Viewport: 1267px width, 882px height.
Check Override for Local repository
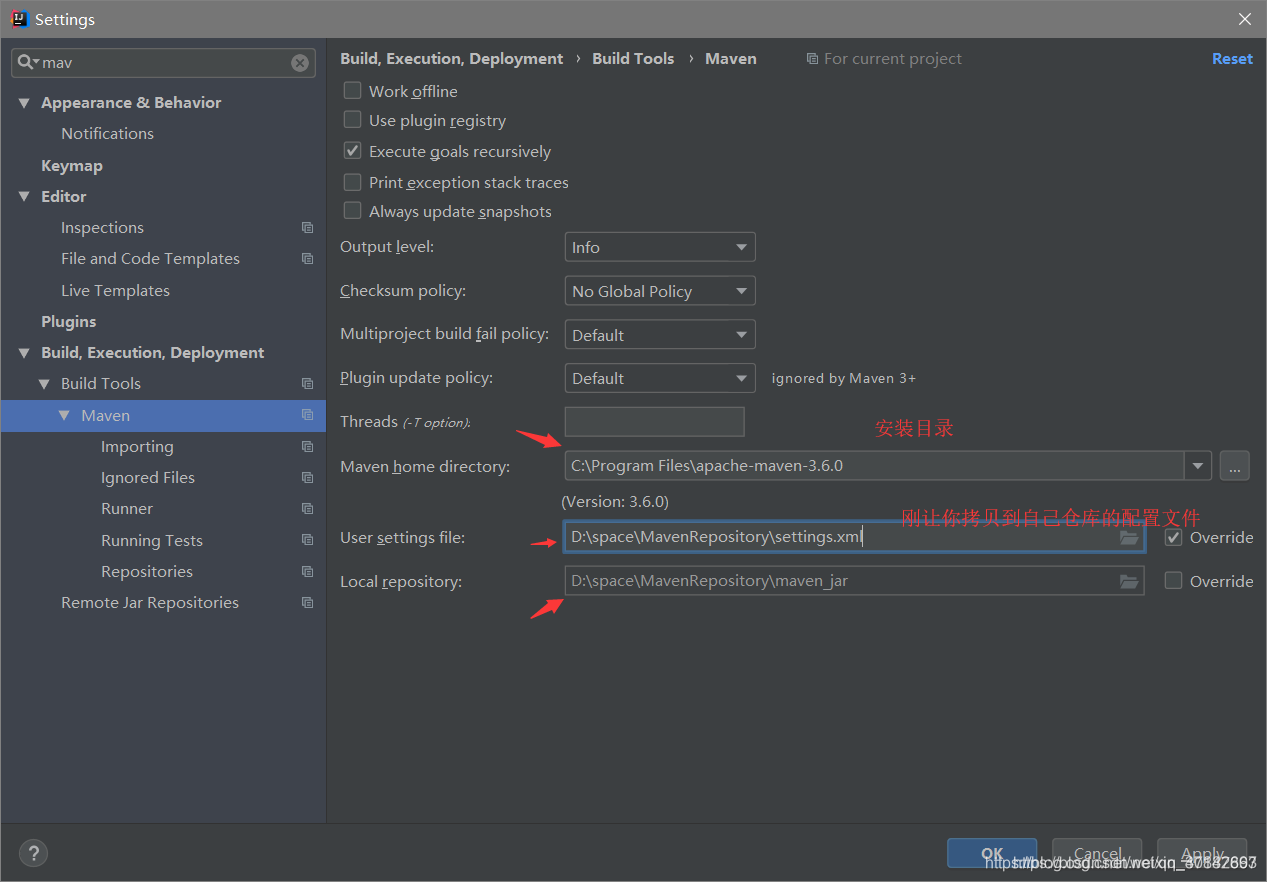(1173, 581)
